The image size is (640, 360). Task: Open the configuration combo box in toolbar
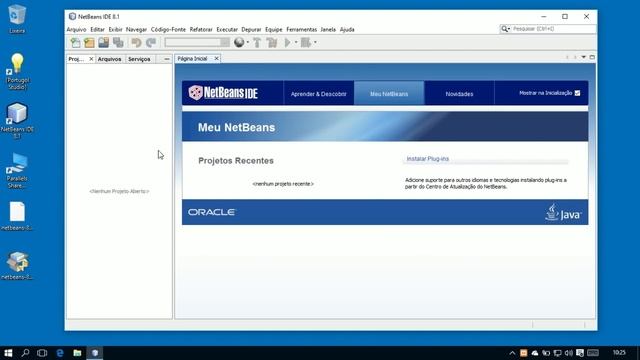(x=197, y=42)
